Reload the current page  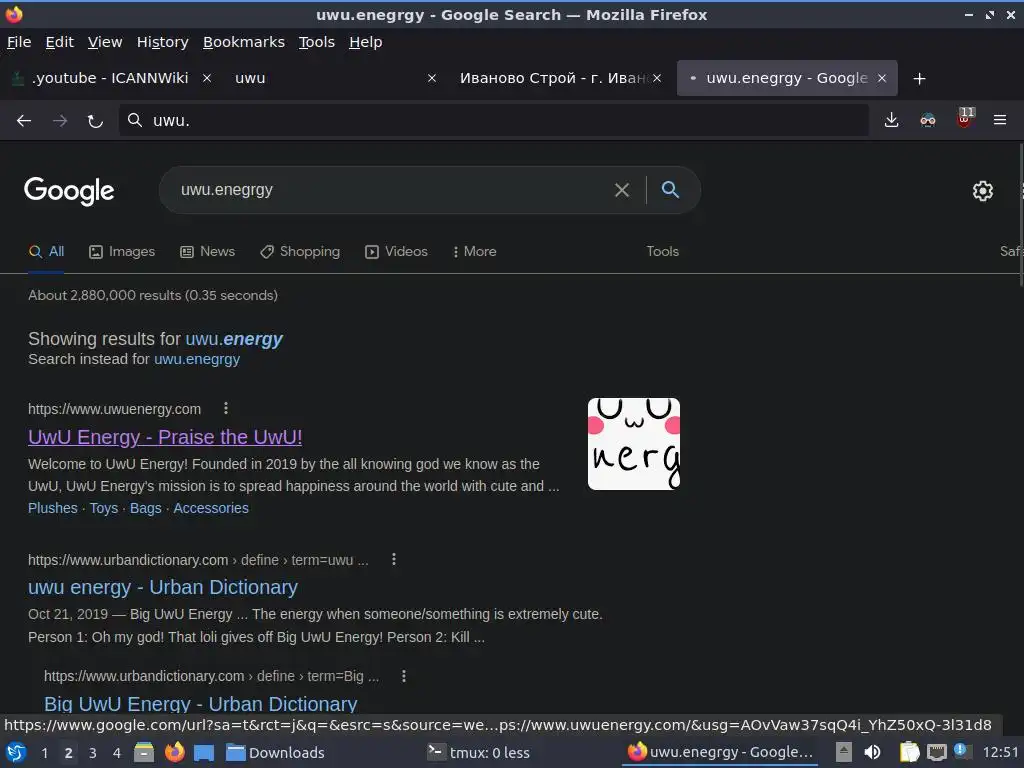click(x=95, y=121)
